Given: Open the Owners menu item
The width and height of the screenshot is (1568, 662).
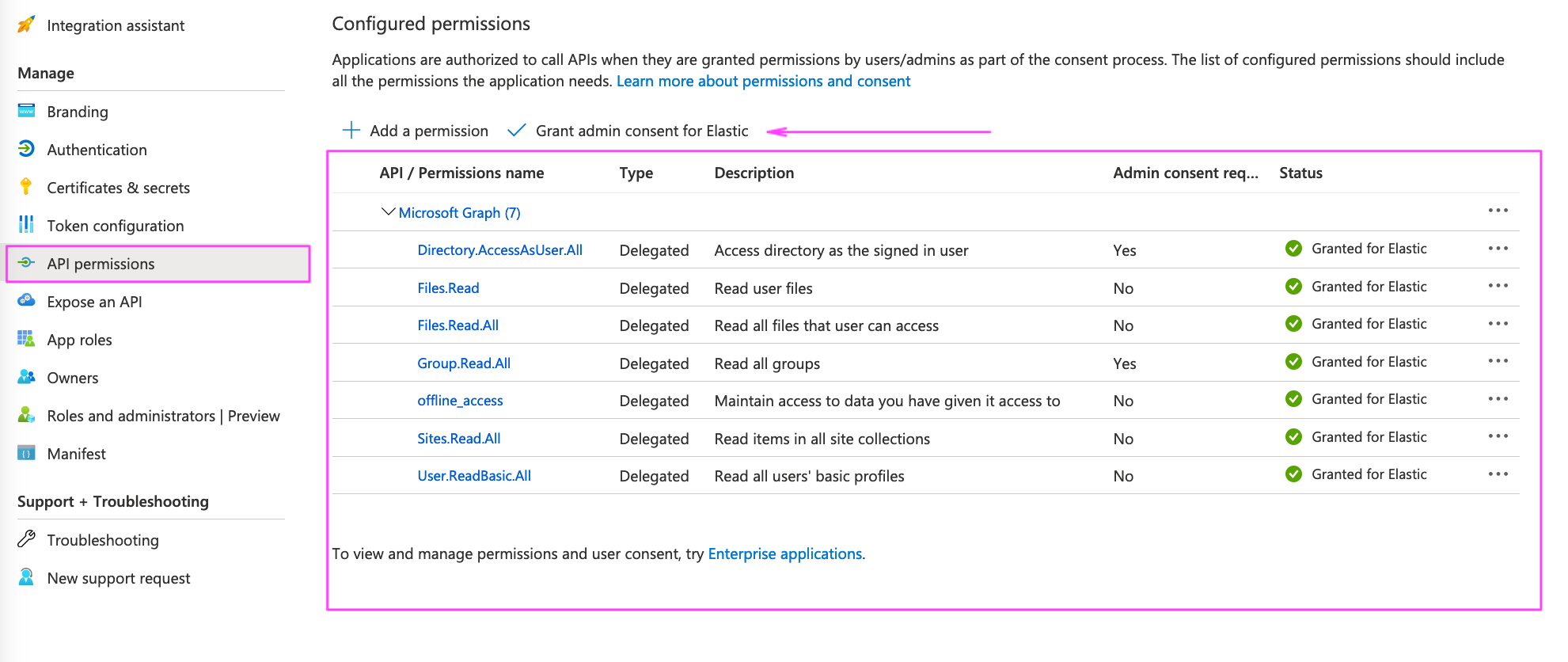Looking at the screenshot, I should (72, 378).
